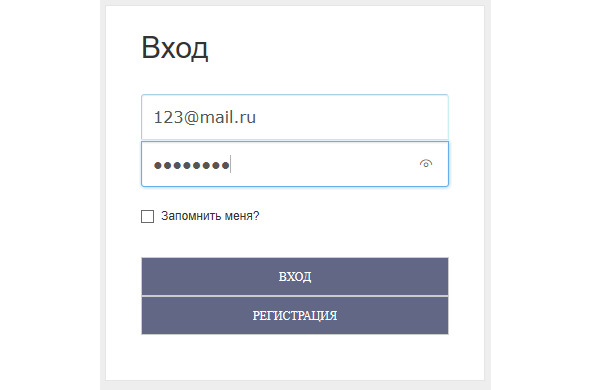Click the Запомнить меня? label text
Image resolution: width=591 pixels, height=390 pixels.
[210, 216]
